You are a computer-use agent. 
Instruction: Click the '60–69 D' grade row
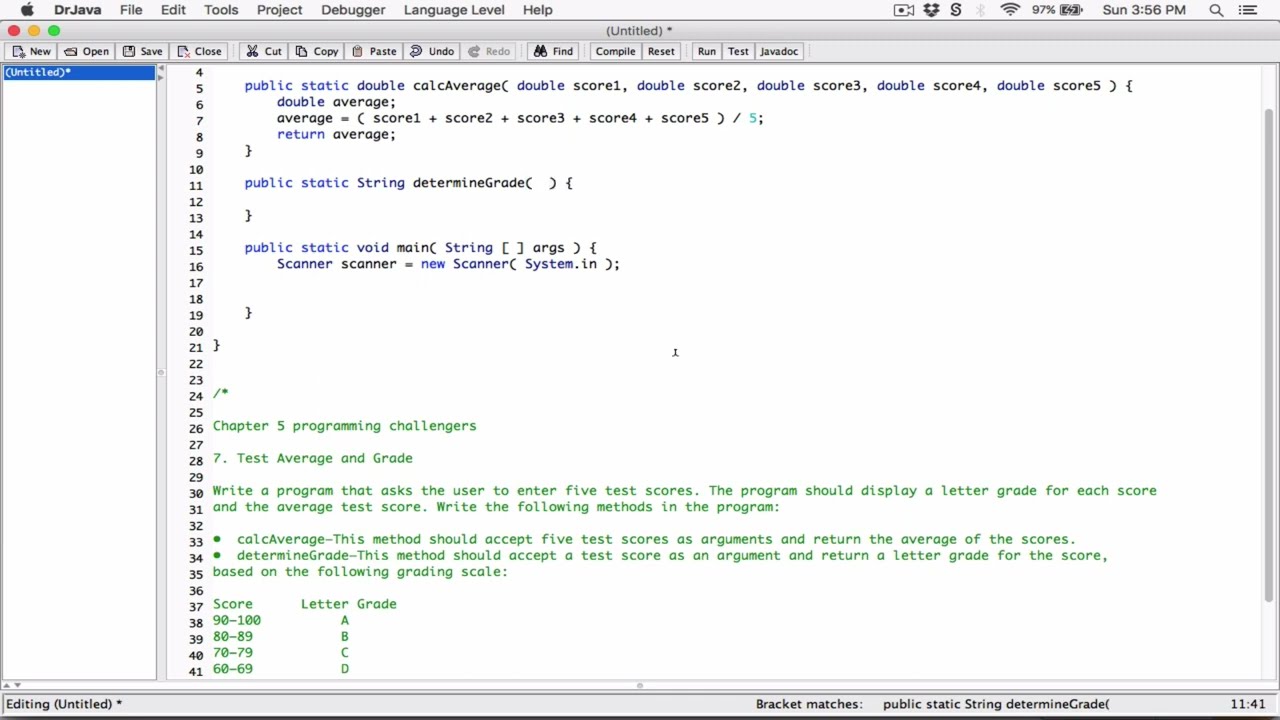(x=280, y=668)
